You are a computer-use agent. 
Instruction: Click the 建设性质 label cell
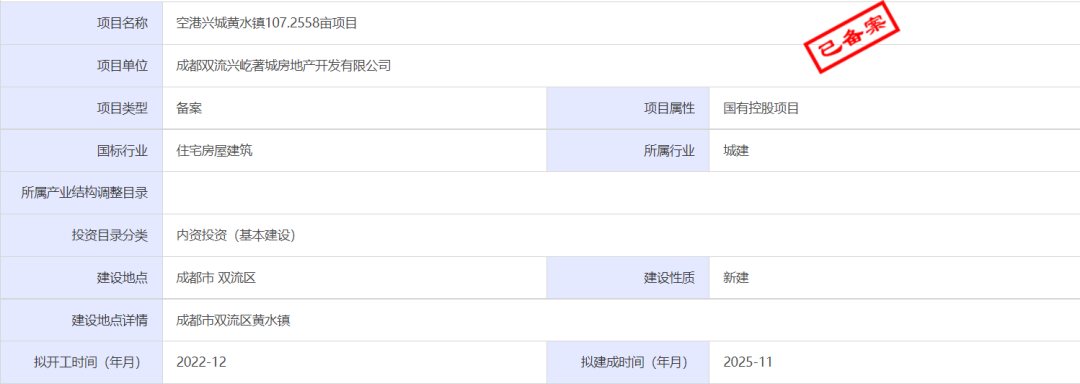(x=628, y=278)
